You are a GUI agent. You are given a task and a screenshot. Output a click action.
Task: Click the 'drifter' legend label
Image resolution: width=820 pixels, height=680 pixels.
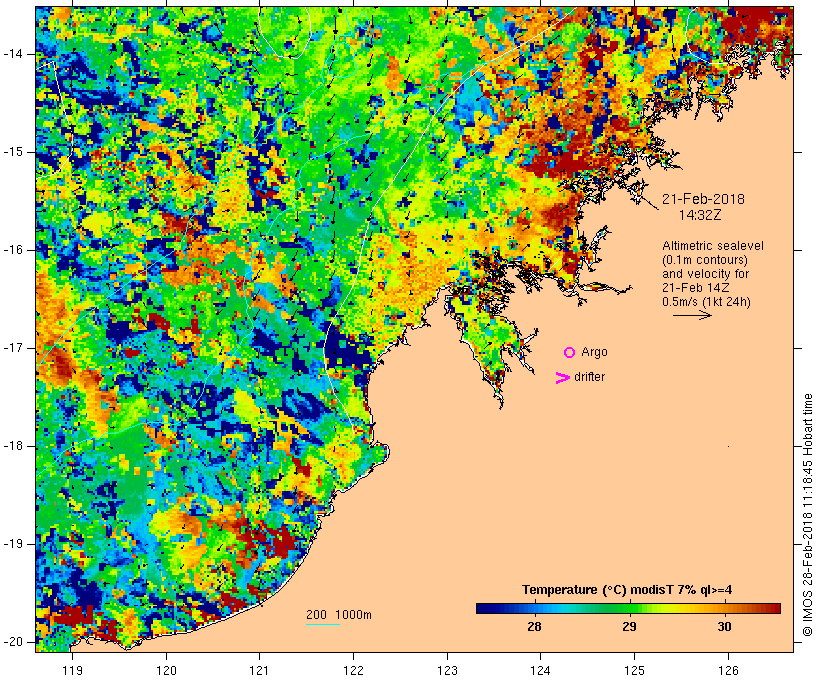589,377
